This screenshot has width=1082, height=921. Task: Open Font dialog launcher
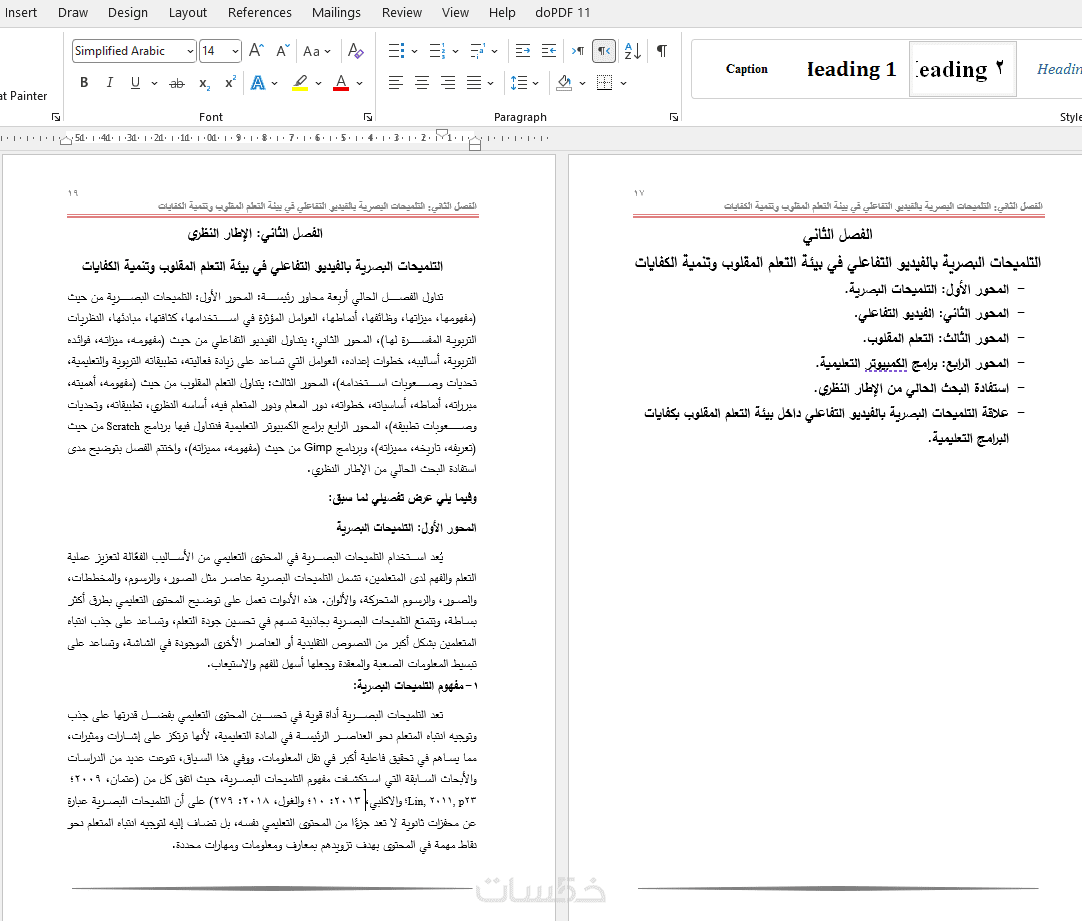click(x=368, y=117)
